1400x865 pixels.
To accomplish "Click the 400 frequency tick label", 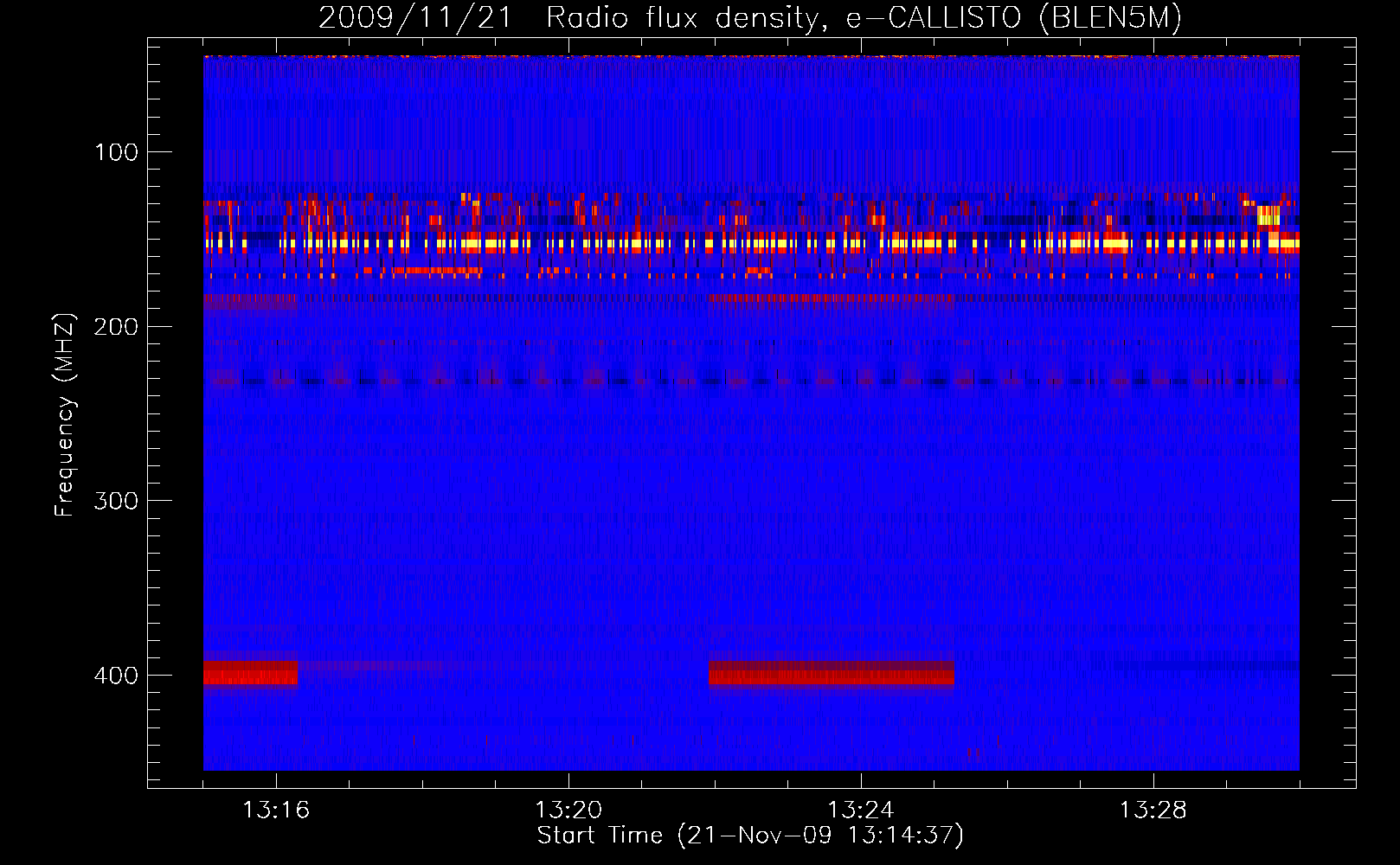I will pyautogui.click(x=116, y=676).
